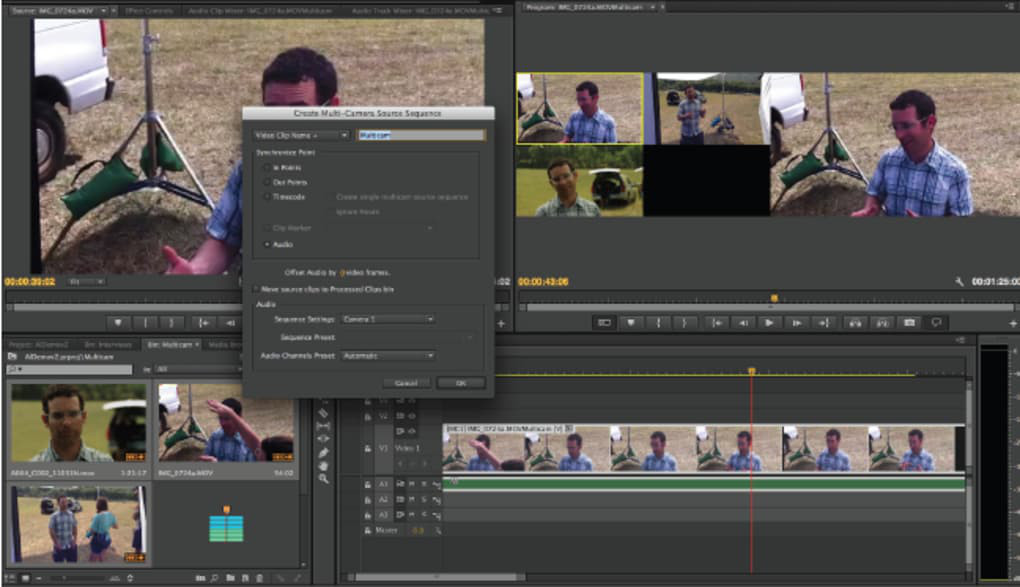Click the Export Frame camera icon in Program Monitor
Image resolution: width=1020 pixels, height=587 pixels.
[909, 323]
